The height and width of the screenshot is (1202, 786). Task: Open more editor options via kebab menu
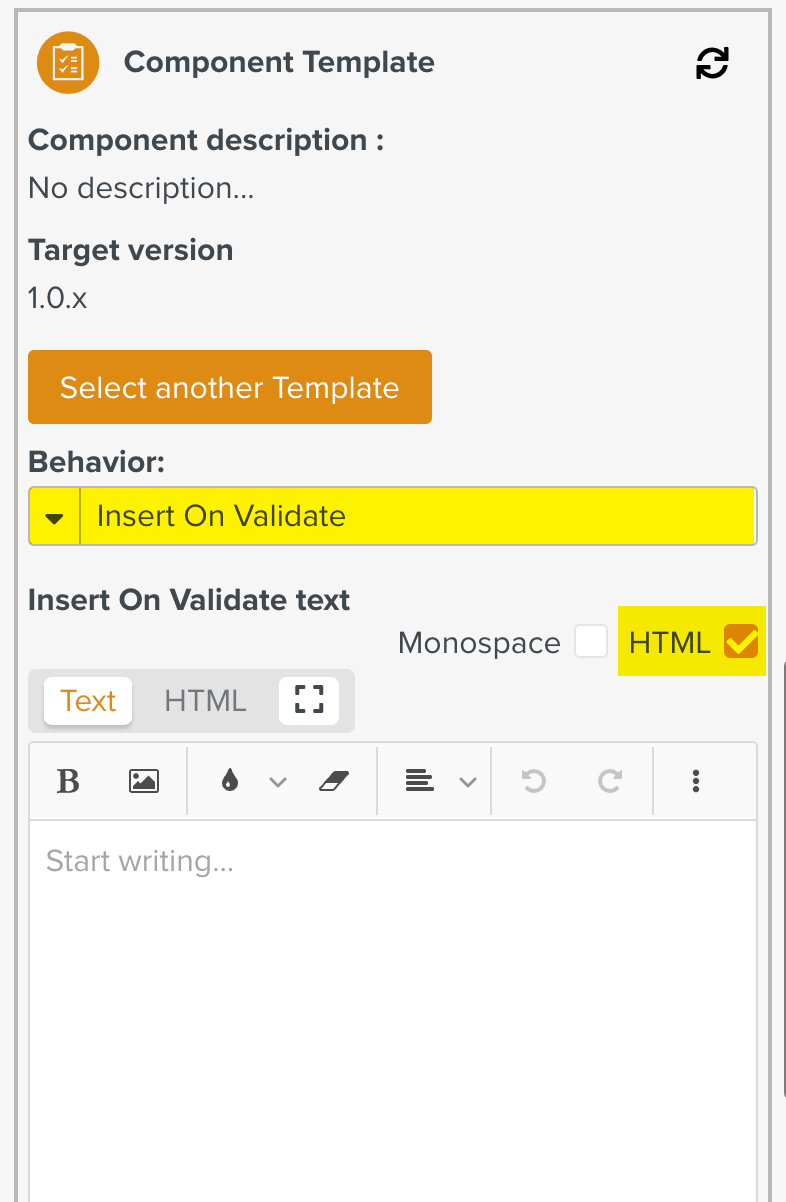(696, 781)
